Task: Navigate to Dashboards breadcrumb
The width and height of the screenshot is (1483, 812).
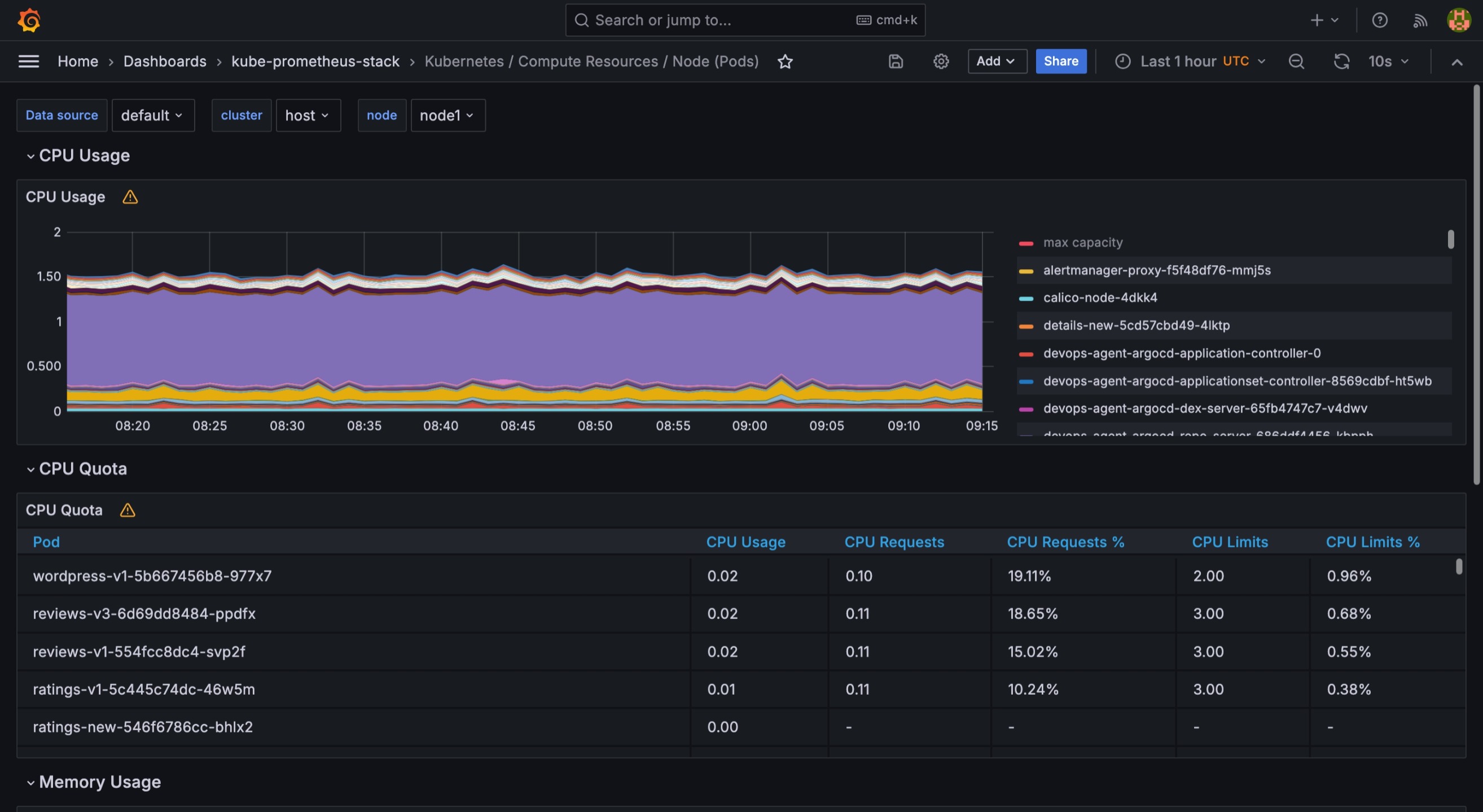Action: (165, 61)
